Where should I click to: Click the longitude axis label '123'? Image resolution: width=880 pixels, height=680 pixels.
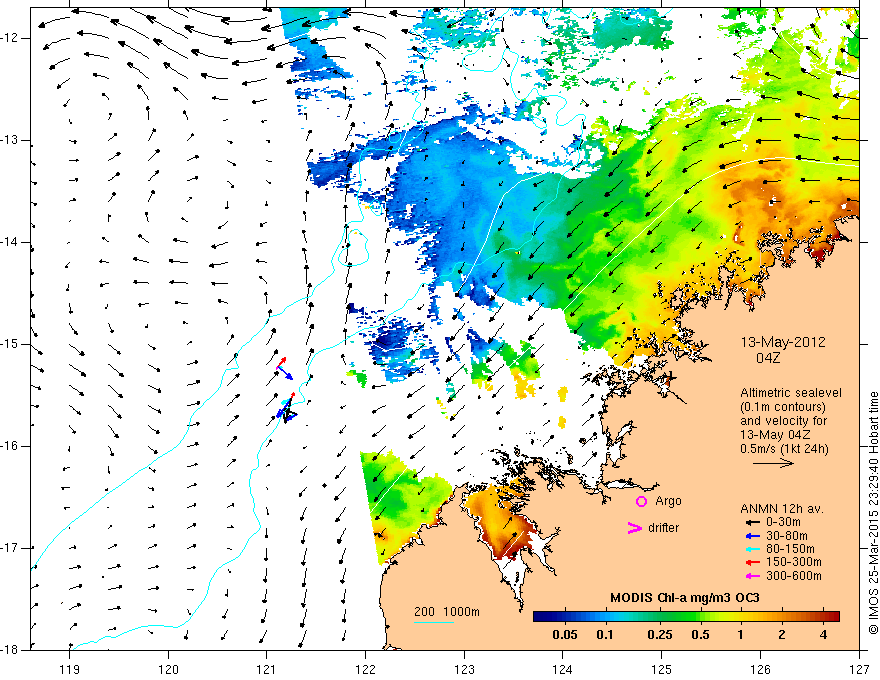tap(464, 669)
